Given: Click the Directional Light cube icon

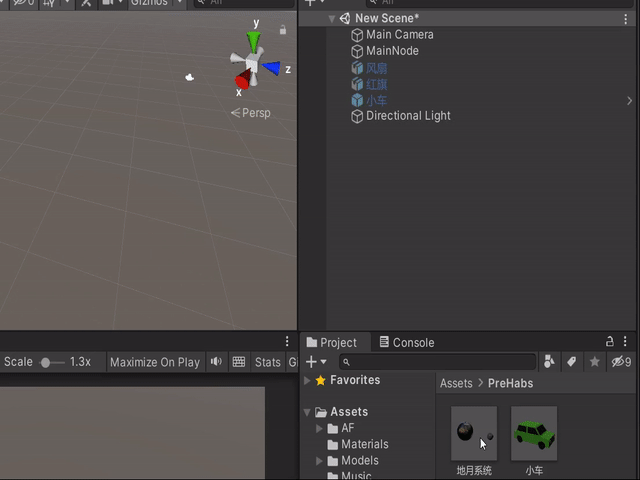Looking at the screenshot, I should coord(357,116).
